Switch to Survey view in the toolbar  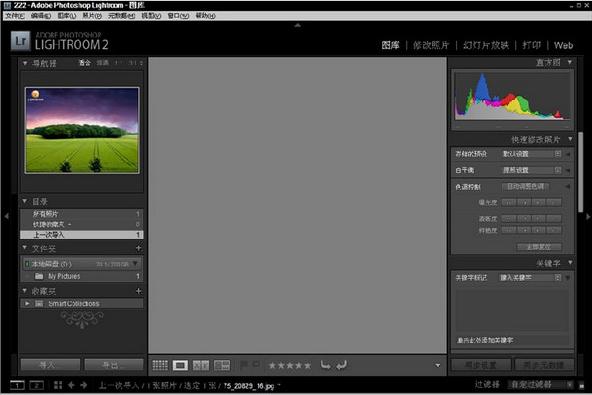(x=222, y=365)
